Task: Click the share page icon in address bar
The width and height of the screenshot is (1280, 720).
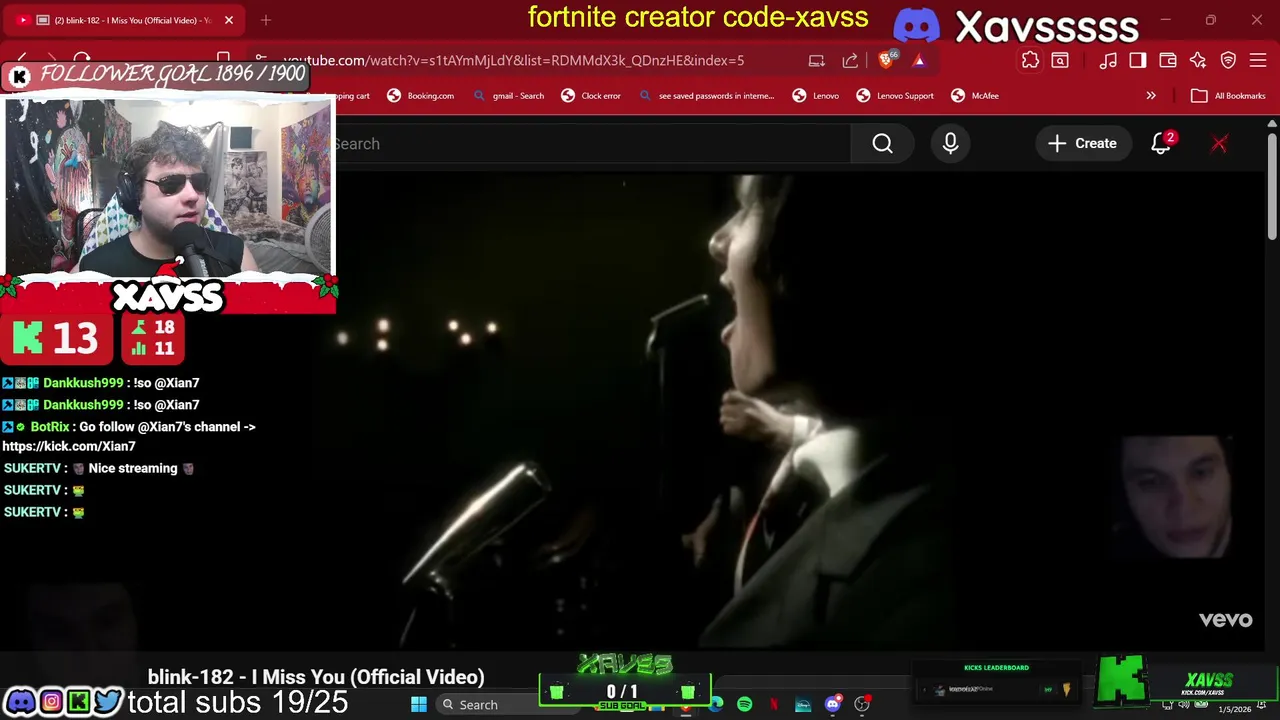Action: click(850, 60)
